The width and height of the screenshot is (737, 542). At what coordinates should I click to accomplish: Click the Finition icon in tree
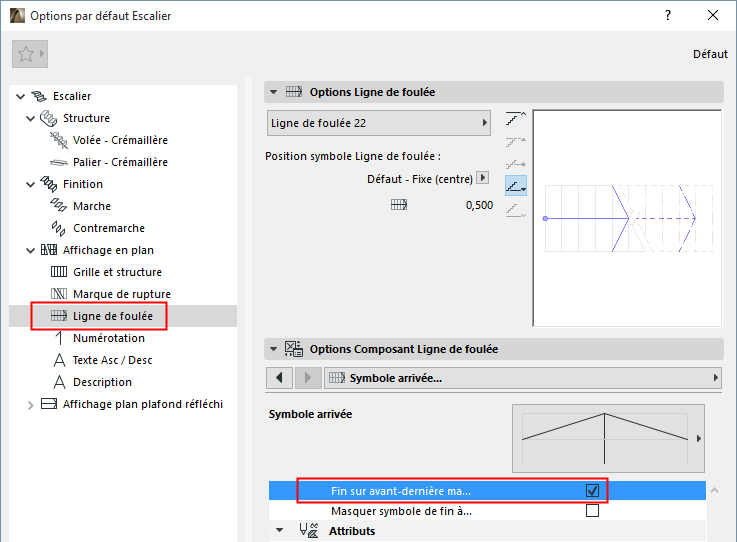[49, 184]
